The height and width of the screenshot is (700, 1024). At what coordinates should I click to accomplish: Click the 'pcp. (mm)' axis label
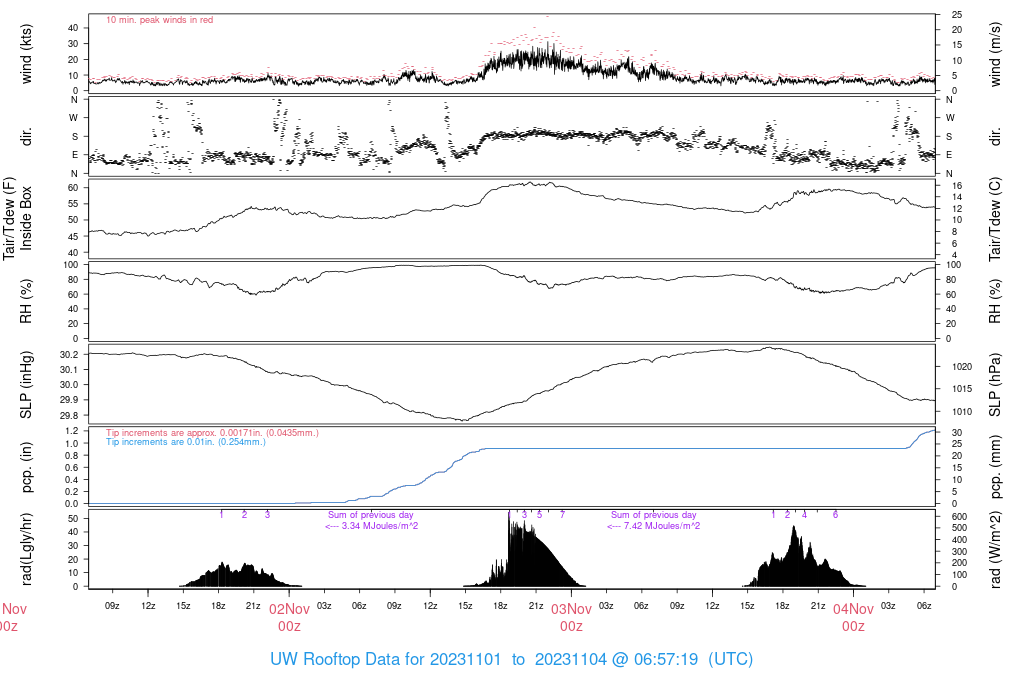click(995, 467)
